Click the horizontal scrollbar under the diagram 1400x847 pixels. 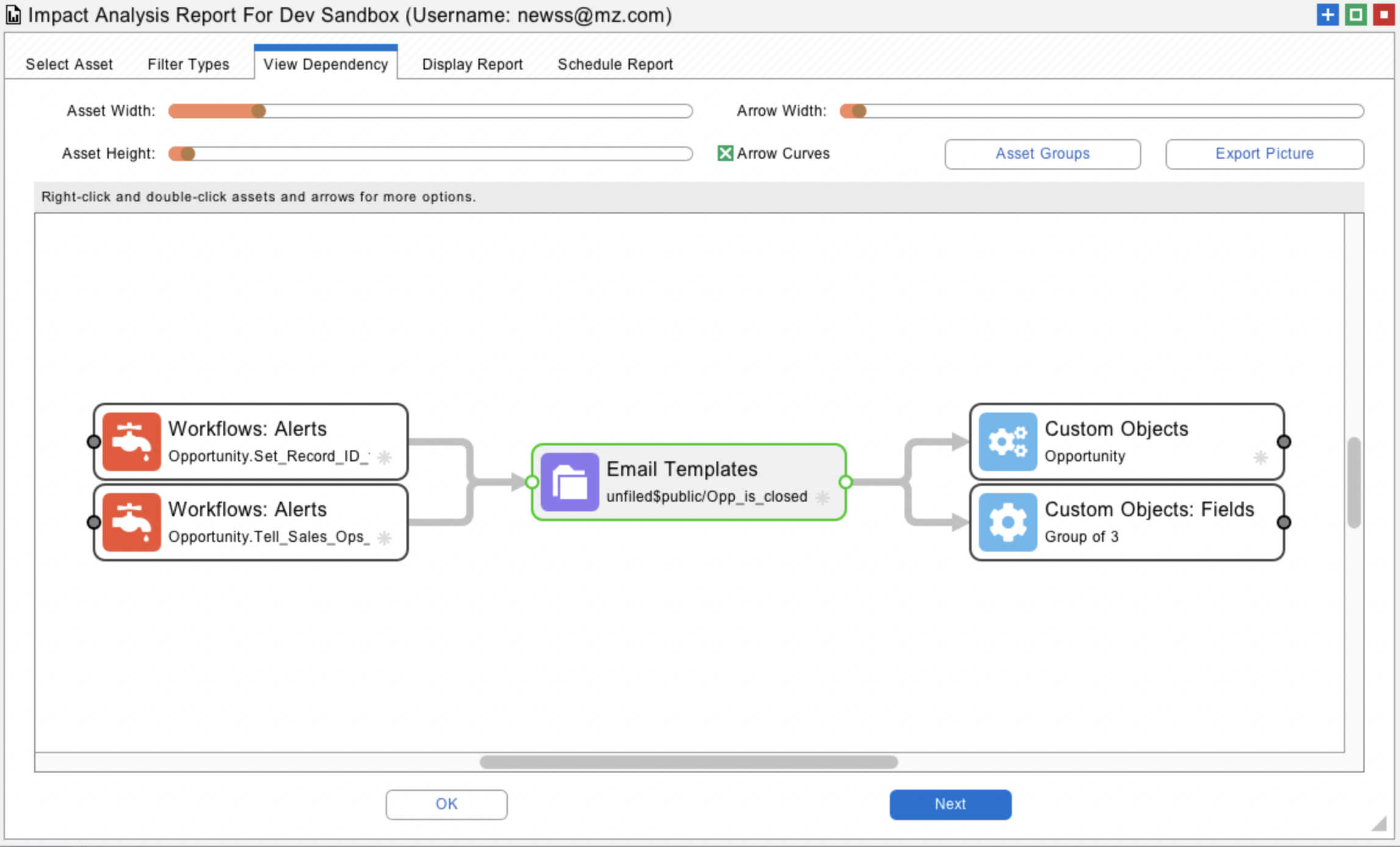click(x=688, y=762)
